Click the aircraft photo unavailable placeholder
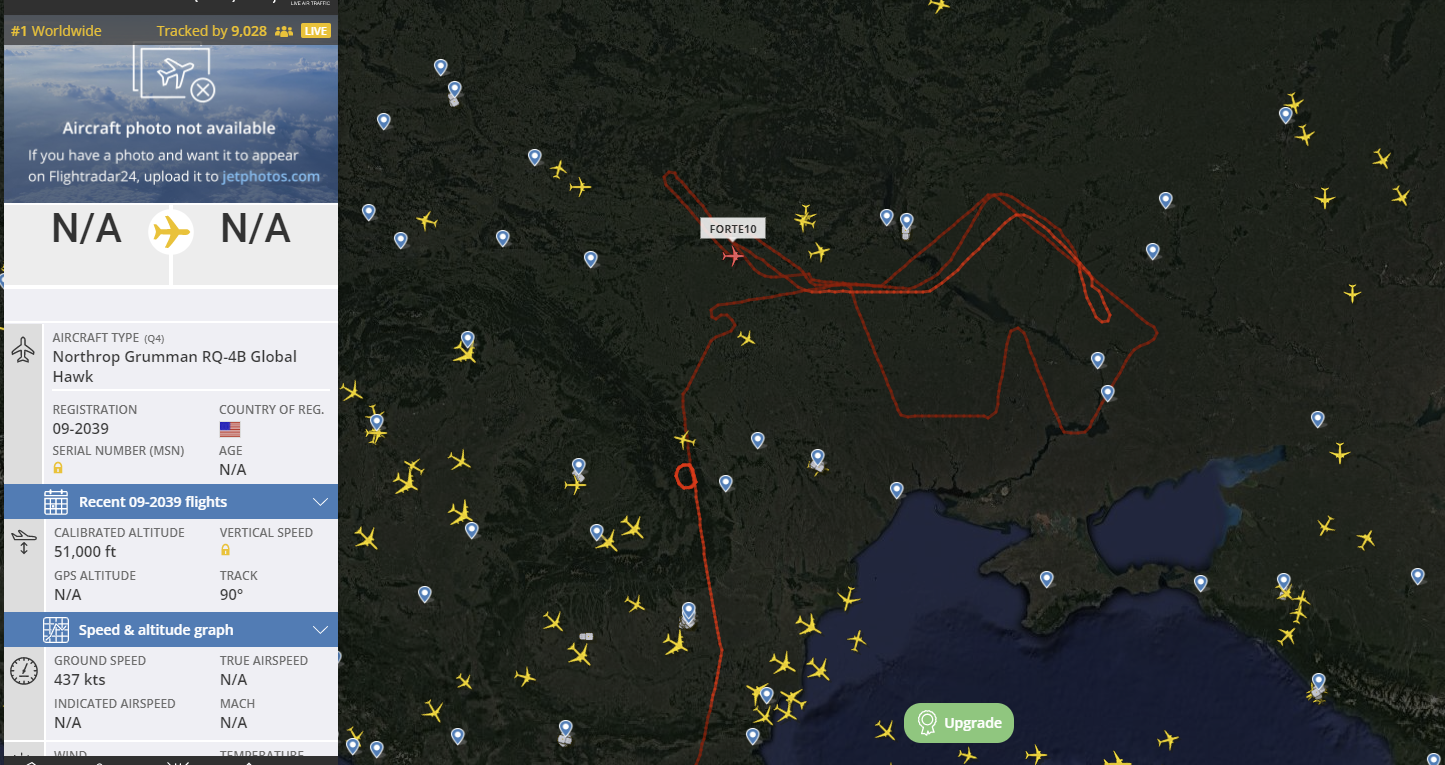 point(171,123)
